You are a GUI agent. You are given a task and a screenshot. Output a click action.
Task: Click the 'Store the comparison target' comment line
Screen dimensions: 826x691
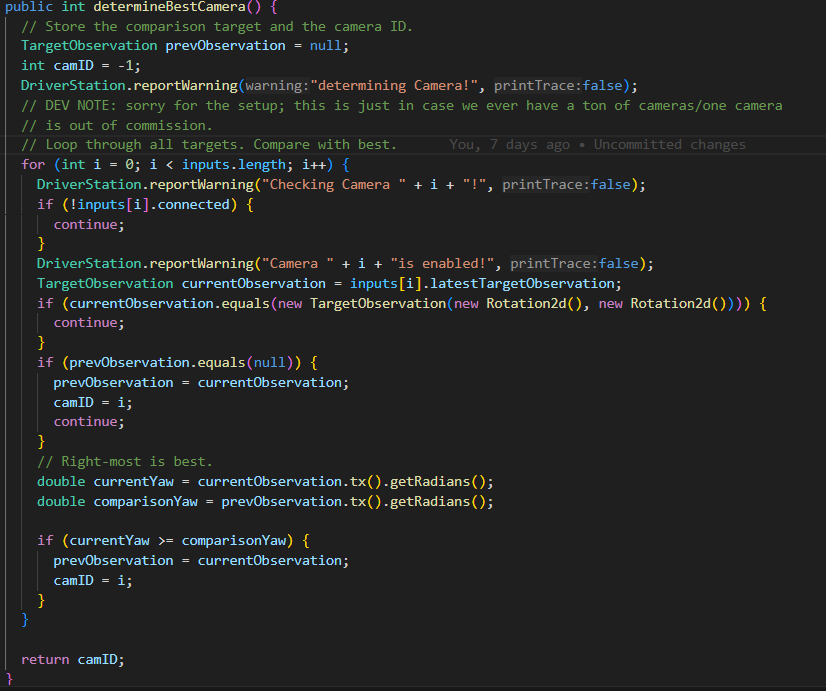(217, 26)
